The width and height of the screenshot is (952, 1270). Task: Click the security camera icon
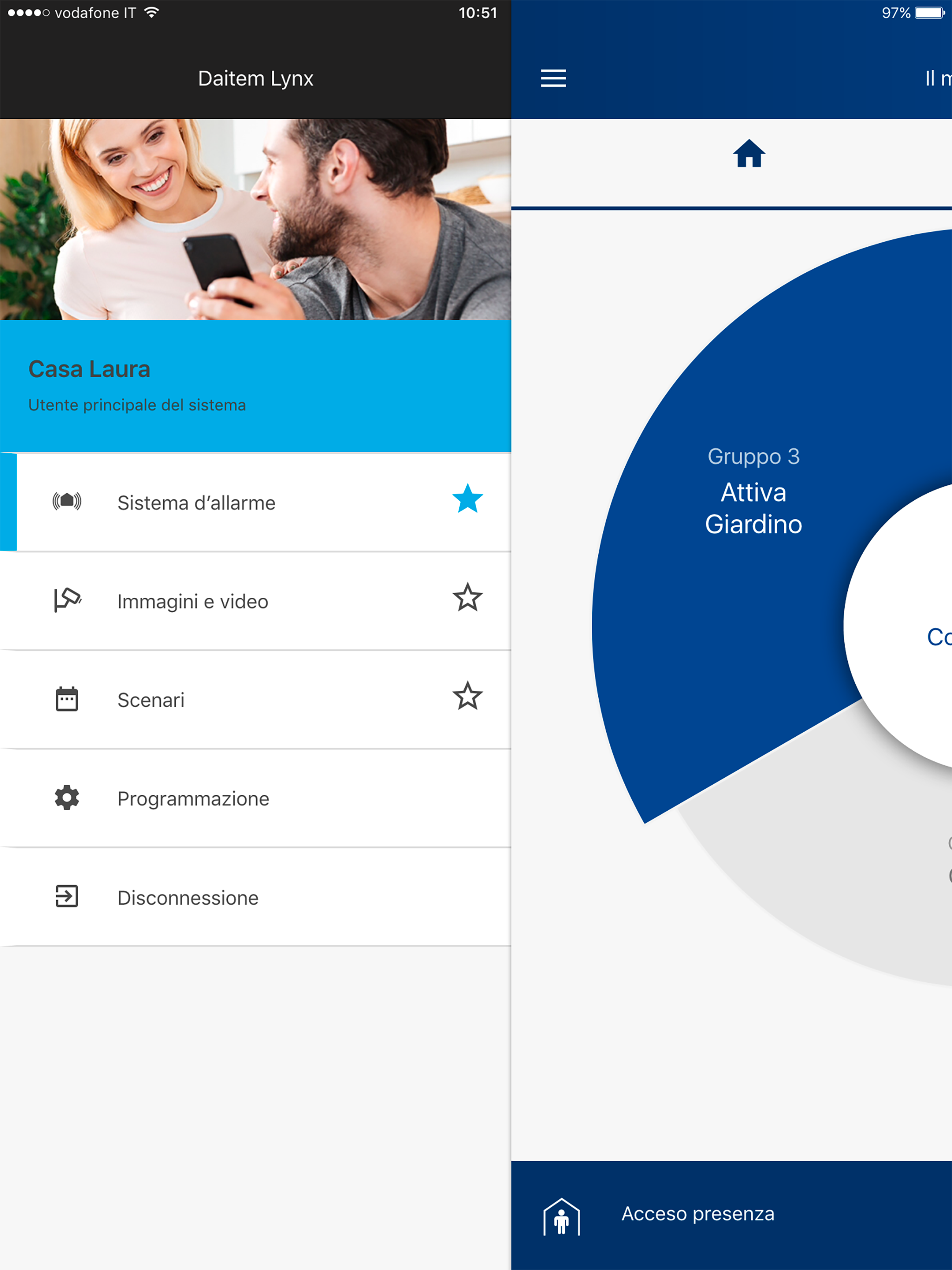click(67, 600)
